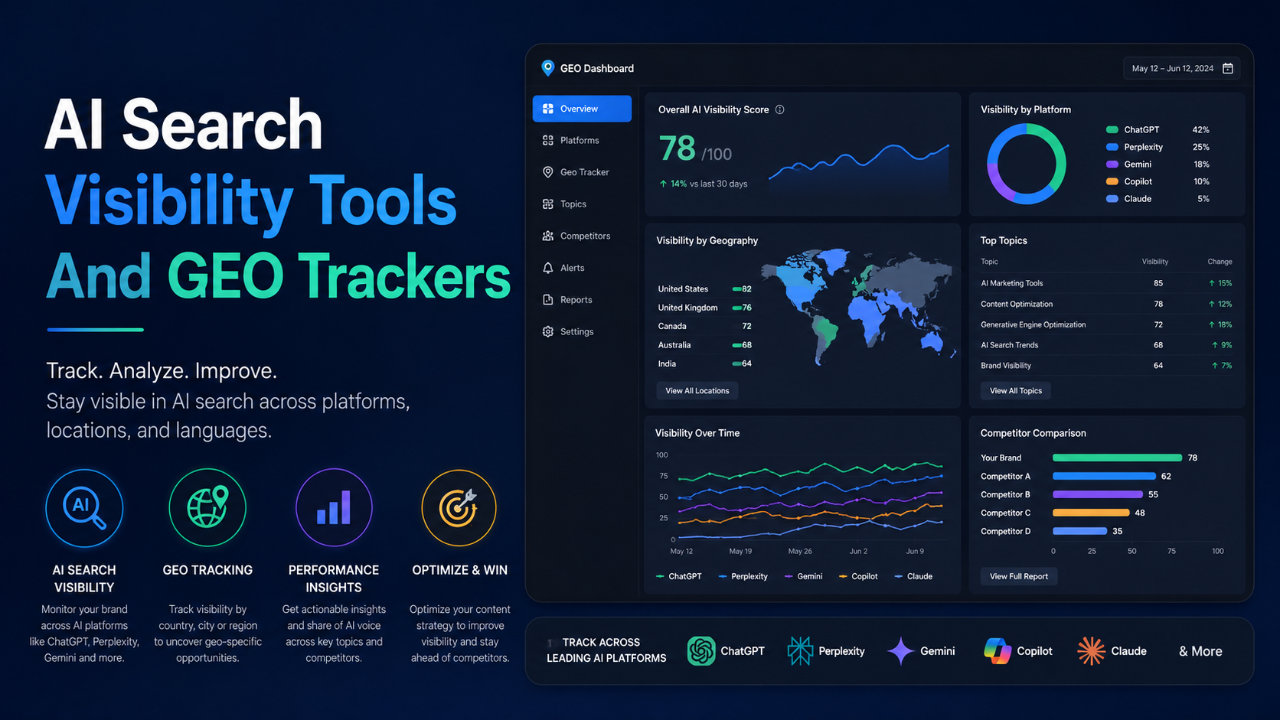Click the View All Locations button
The height and width of the screenshot is (720, 1280).
(697, 390)
